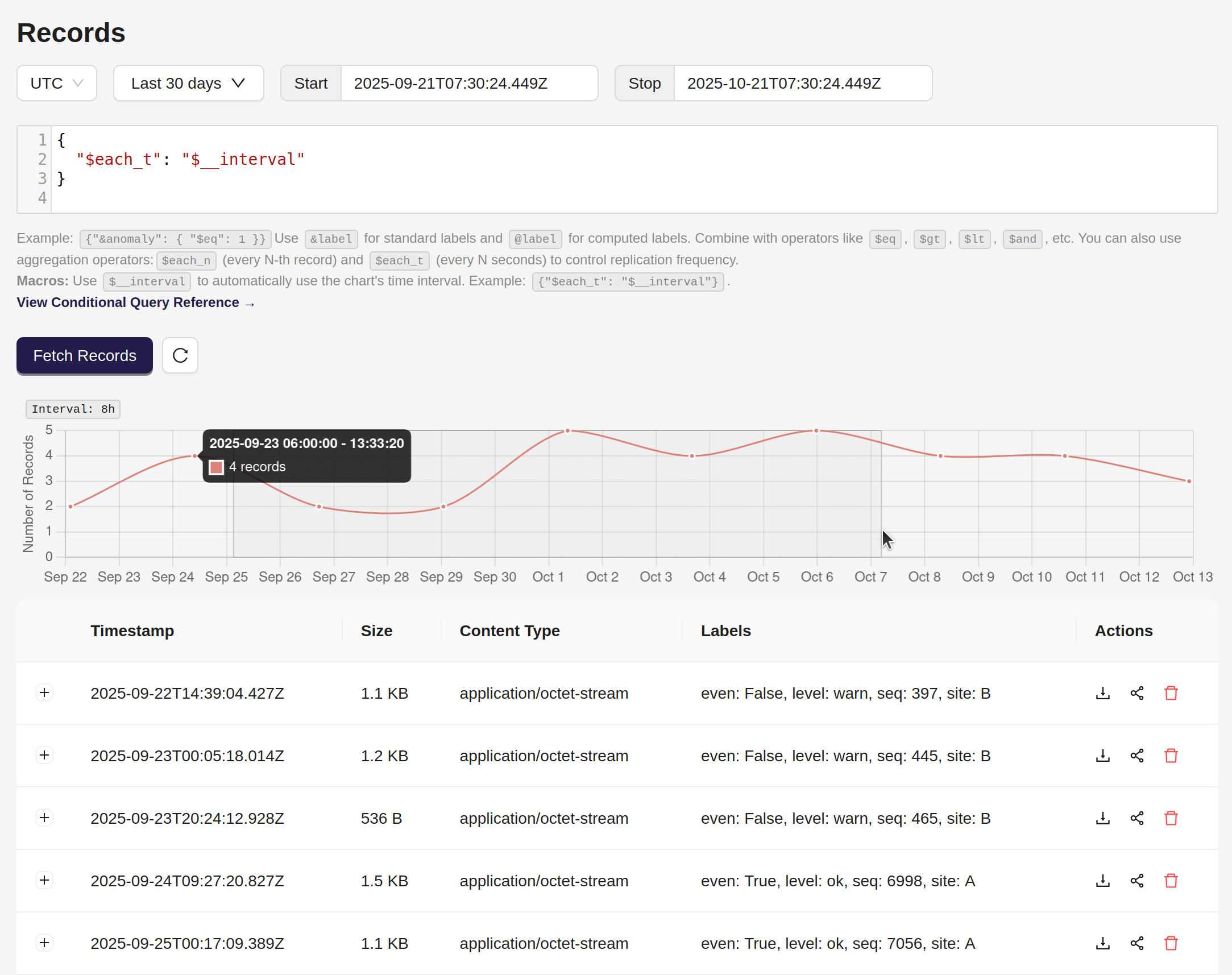Screen dimensions: 1232x975
Task: Click the Stop timestamp input field
Action: coord(802,84)
